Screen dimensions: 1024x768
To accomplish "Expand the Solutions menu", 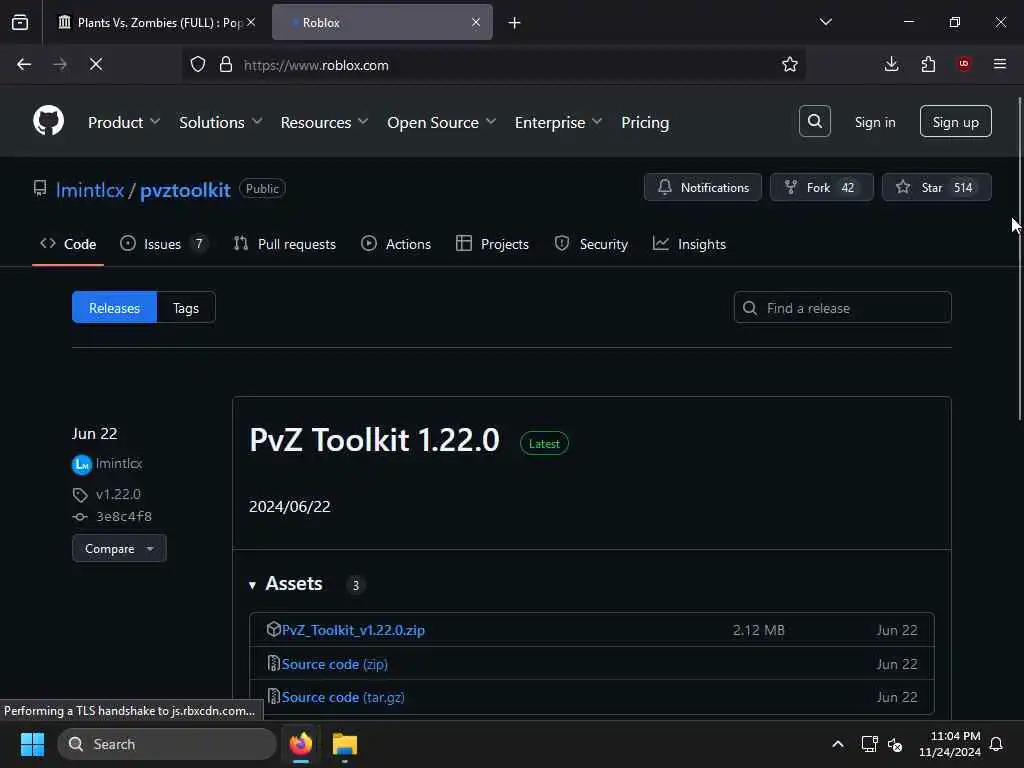I will [220, 122].
